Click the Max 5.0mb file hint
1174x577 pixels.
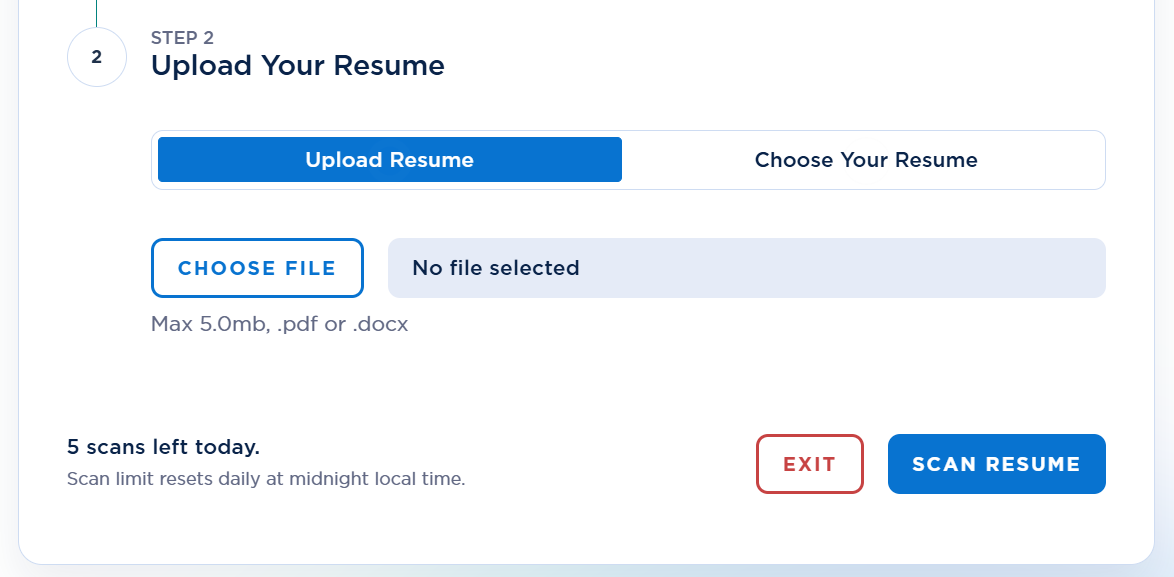[x=280, y=325]
